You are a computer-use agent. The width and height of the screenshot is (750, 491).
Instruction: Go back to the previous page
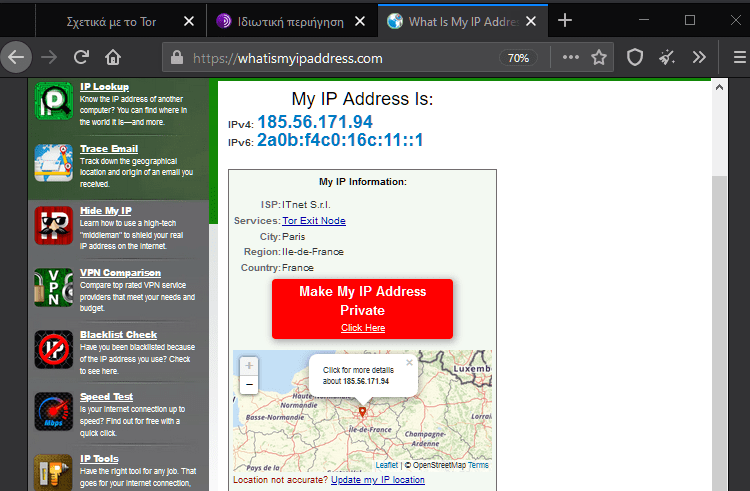tap(16, 57)
